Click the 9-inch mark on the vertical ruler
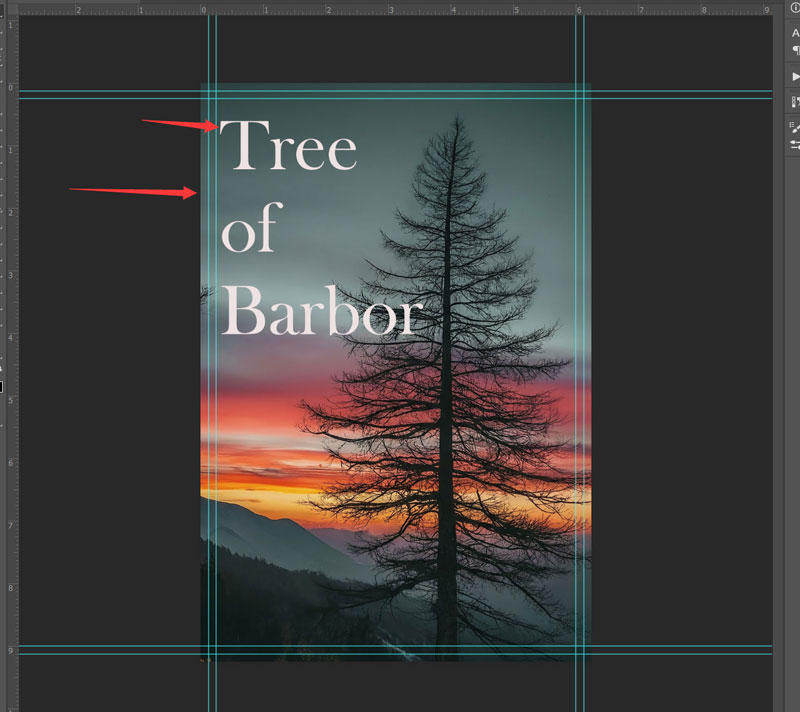 point(10,651)
